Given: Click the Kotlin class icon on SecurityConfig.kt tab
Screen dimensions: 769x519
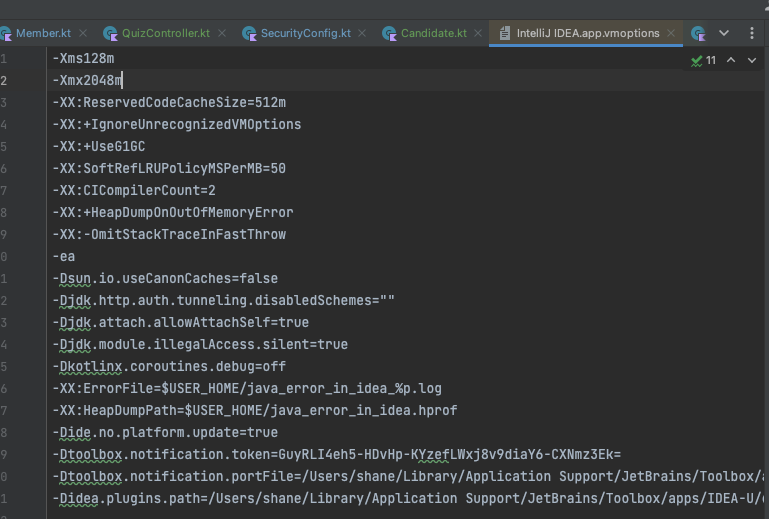Looking at the screenshot, I should (250, 33).
